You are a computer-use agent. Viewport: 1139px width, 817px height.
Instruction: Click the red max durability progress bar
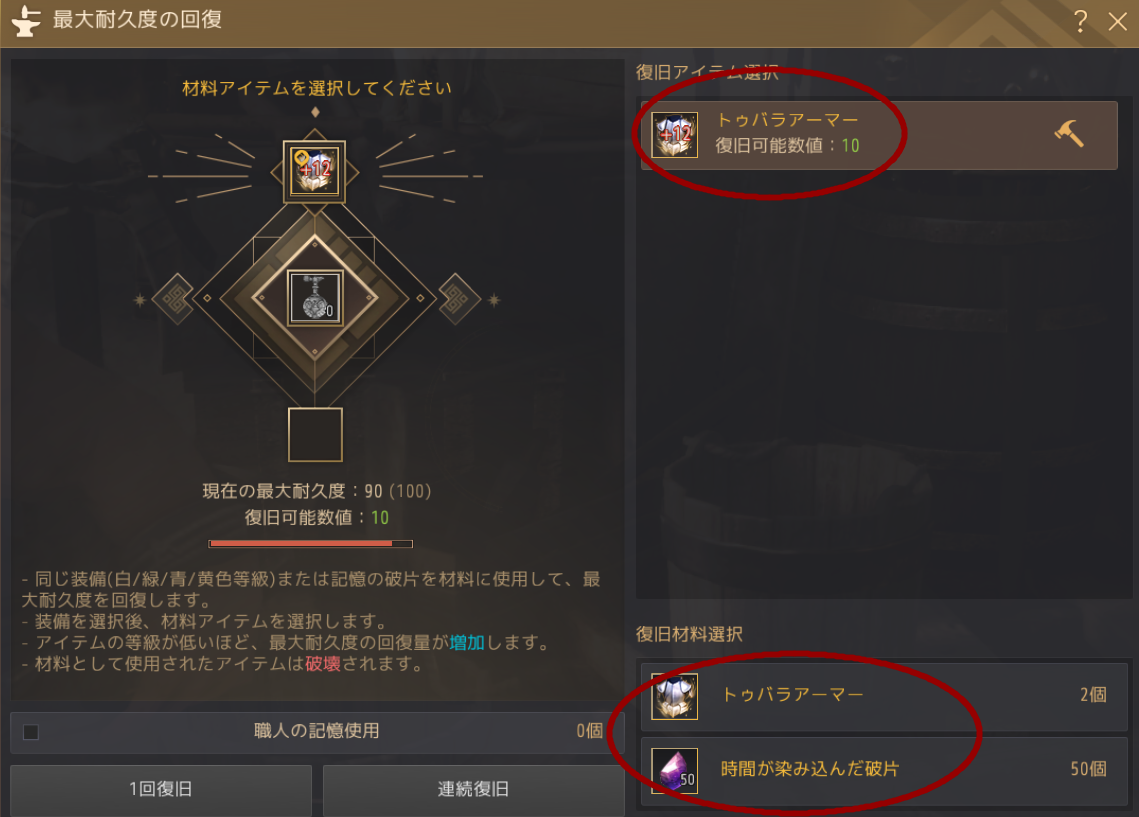click(311, 543)
